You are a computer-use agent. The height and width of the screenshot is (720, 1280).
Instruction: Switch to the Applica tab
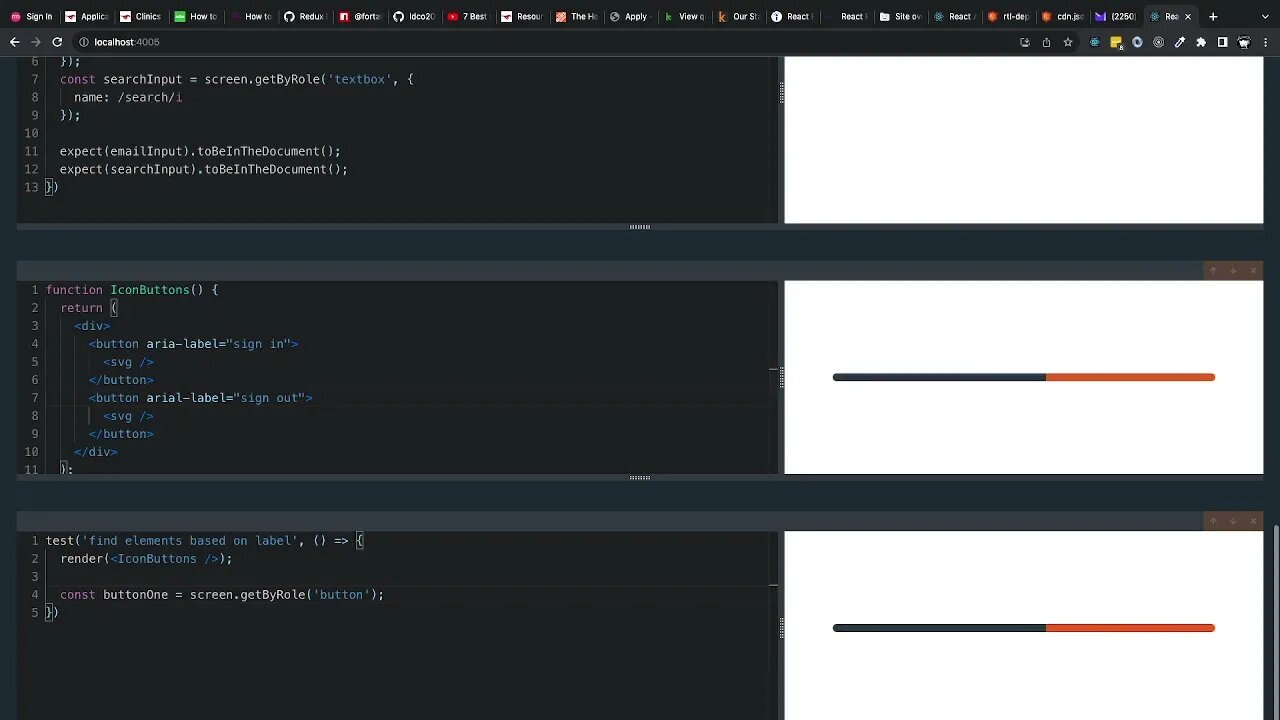coord(86,16)
